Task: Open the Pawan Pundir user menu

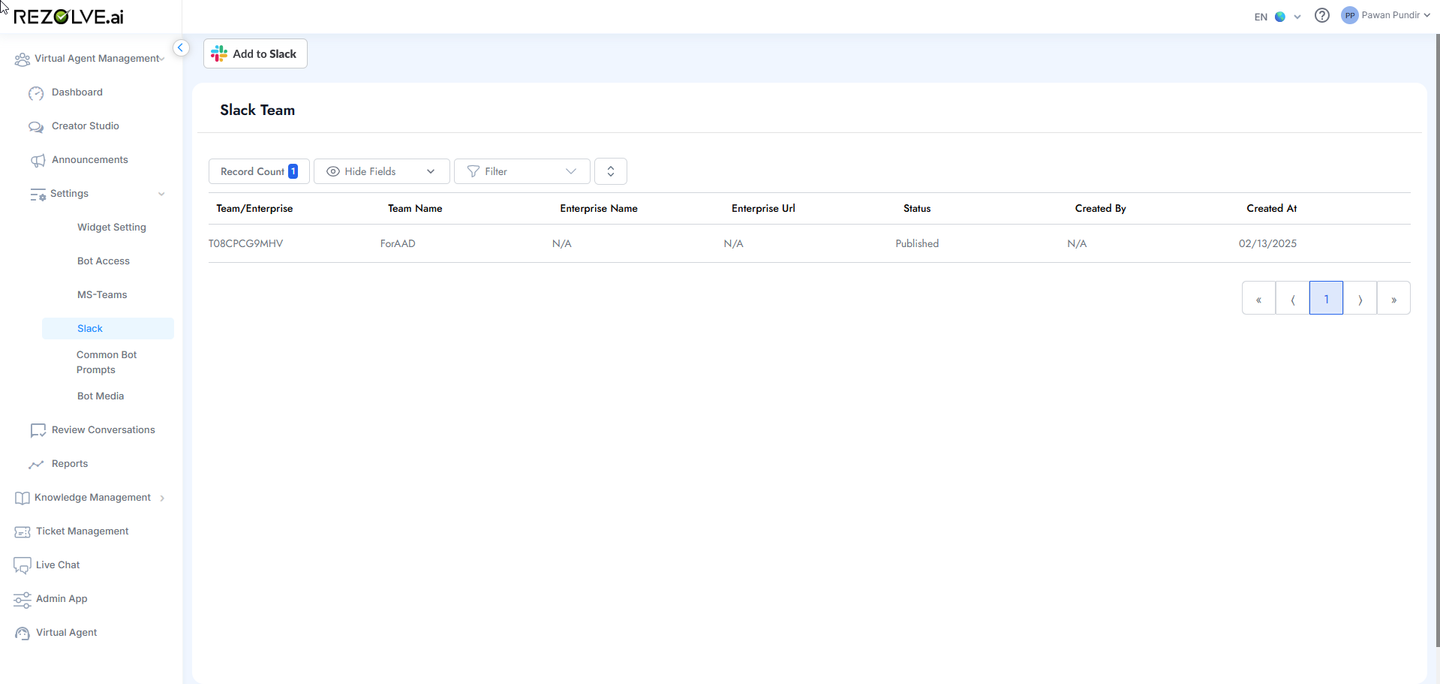Action: click(x=1386, y=16)
